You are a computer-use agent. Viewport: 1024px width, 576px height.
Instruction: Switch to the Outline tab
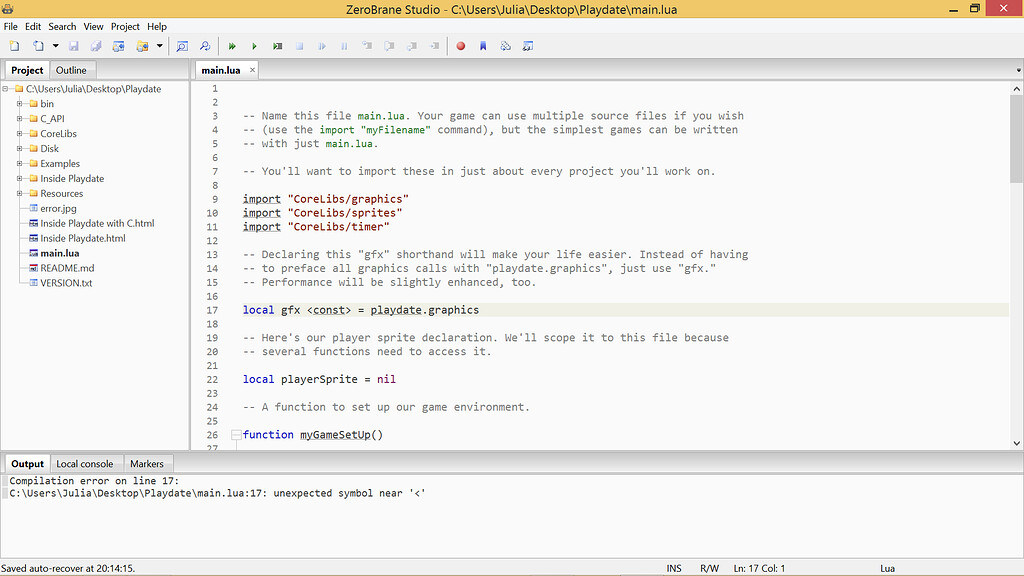point(71,69)
